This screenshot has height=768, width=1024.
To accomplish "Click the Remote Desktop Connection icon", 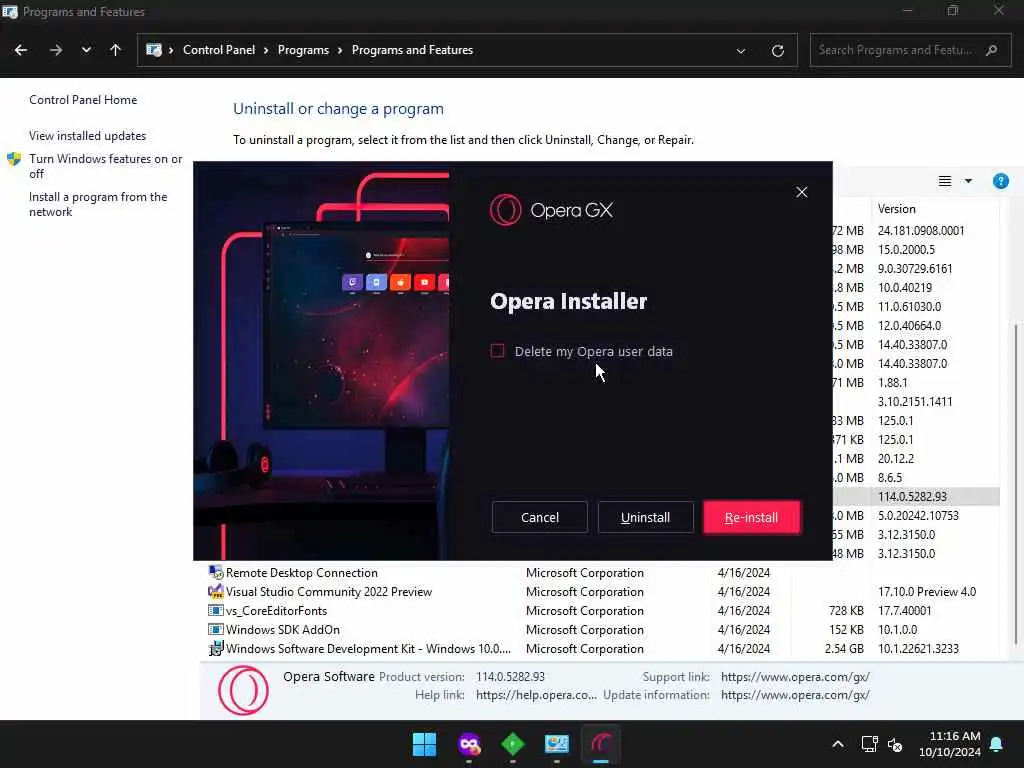I will 216,572.
